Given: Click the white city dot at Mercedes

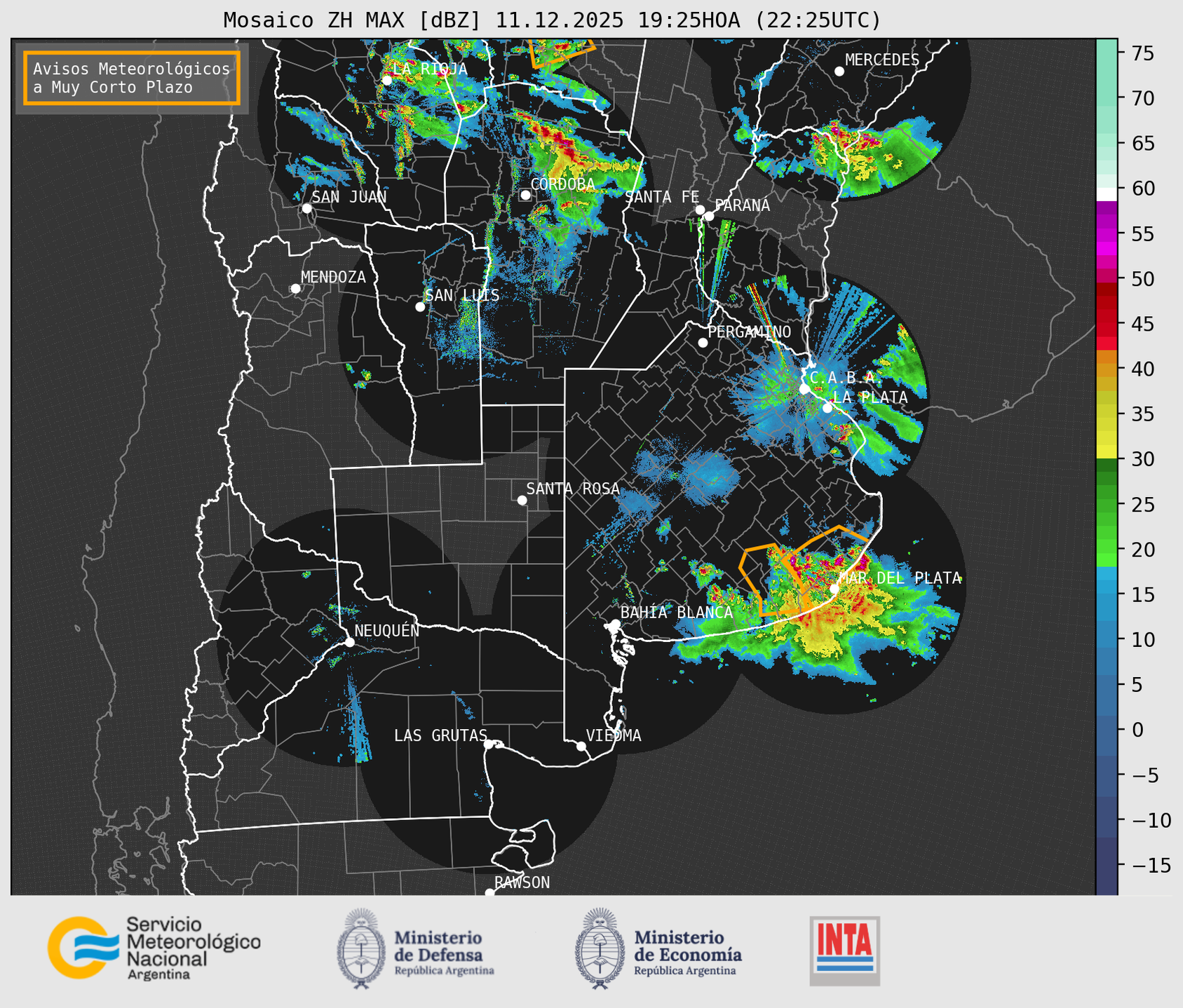Looking at the screenshot, I should pyautogui.click(x=839, y=71).
